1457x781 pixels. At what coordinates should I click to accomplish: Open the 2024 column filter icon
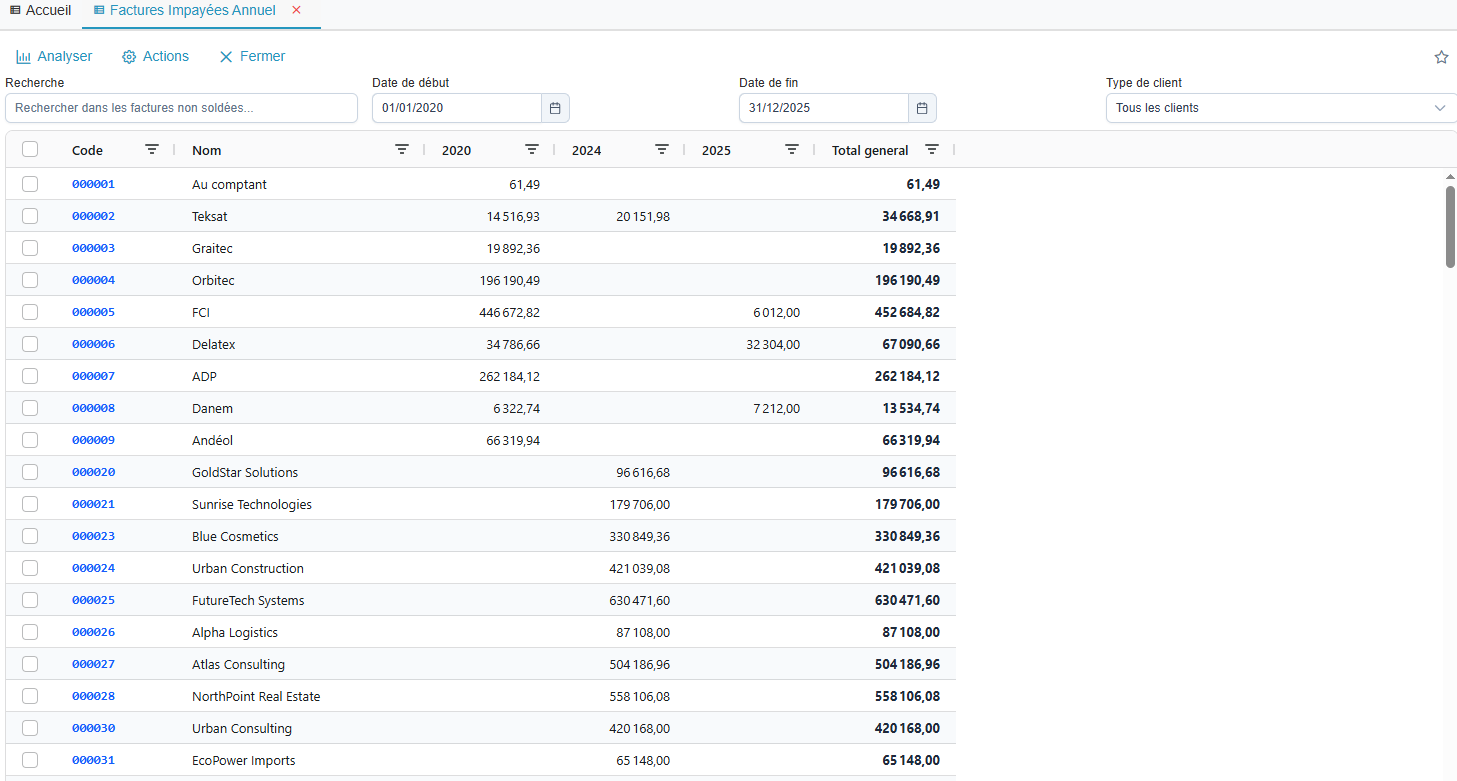(662, 150)
